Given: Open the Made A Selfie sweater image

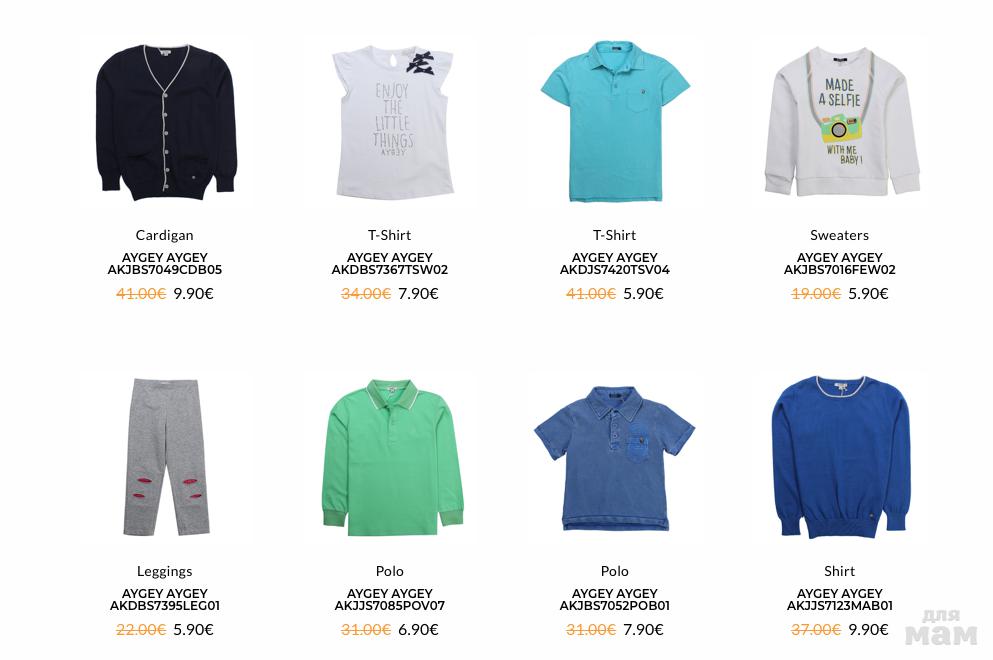Looking at the screenshot, I should point(842,121).
